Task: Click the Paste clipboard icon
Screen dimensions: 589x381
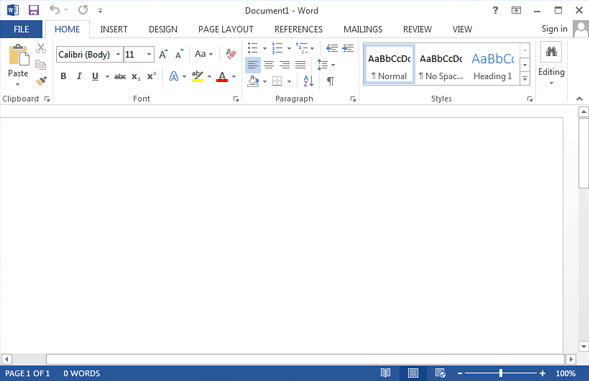Action: (x=18, y=55)
